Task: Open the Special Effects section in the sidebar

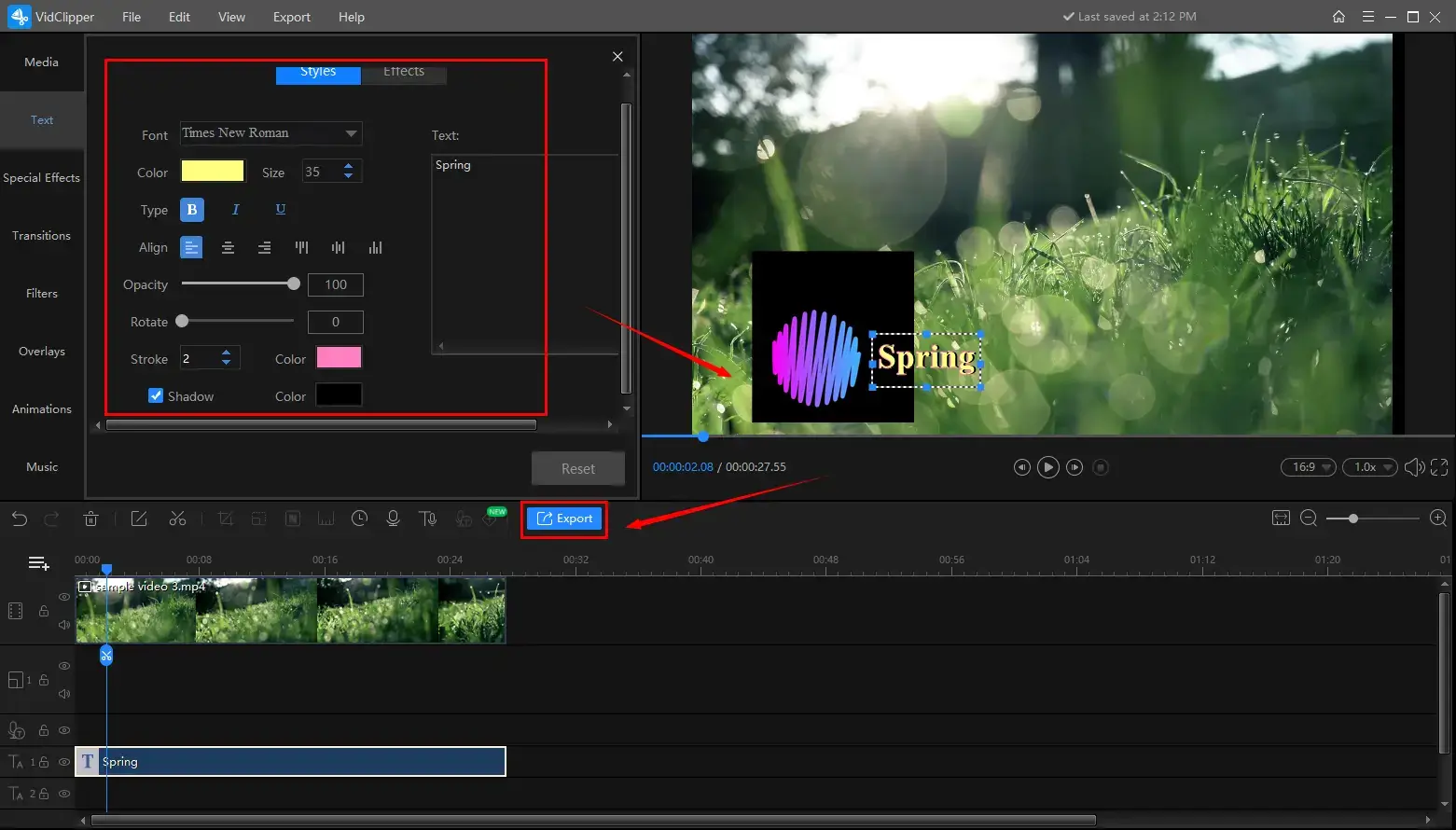Action: click(x=42, y=178)
